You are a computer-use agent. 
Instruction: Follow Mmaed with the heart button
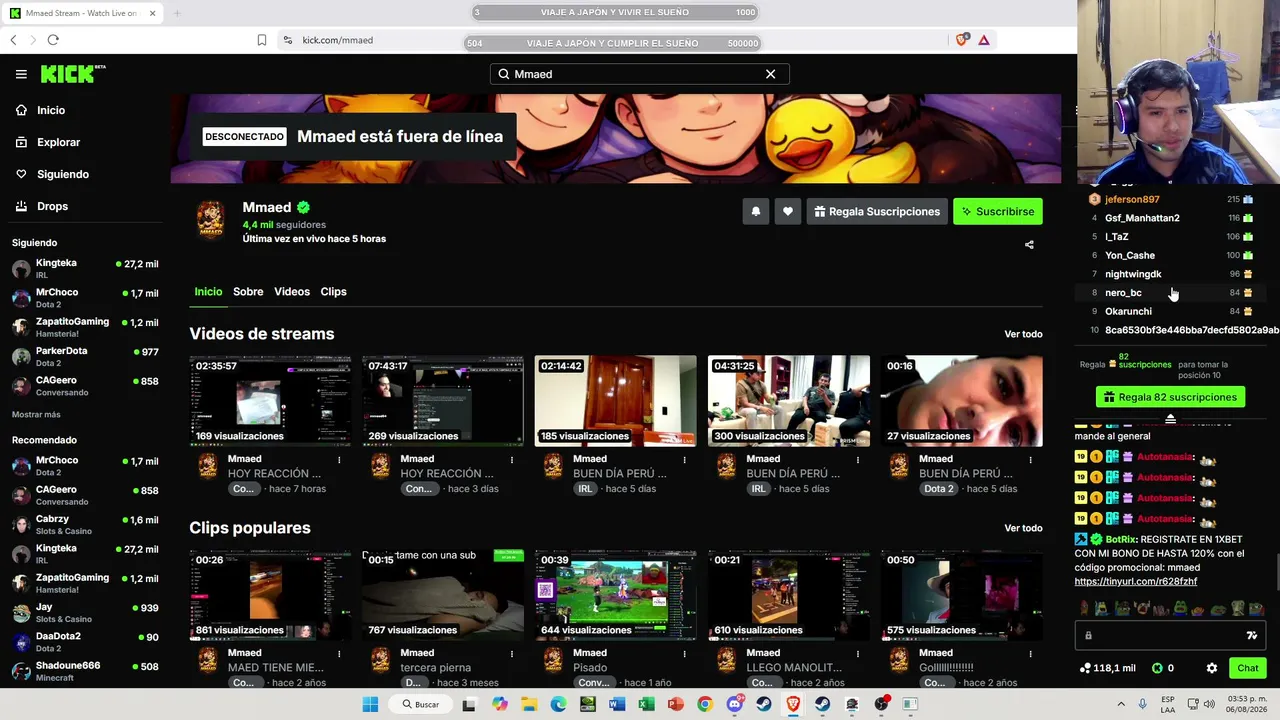click(788, 211)
